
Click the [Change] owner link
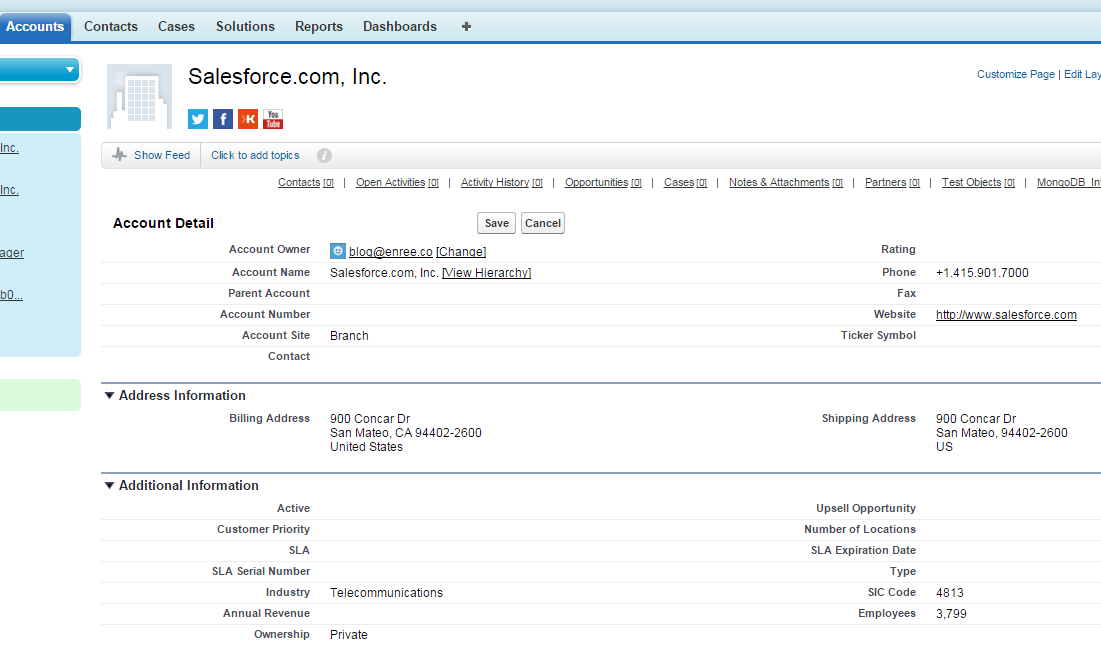(x=461, y=251)
